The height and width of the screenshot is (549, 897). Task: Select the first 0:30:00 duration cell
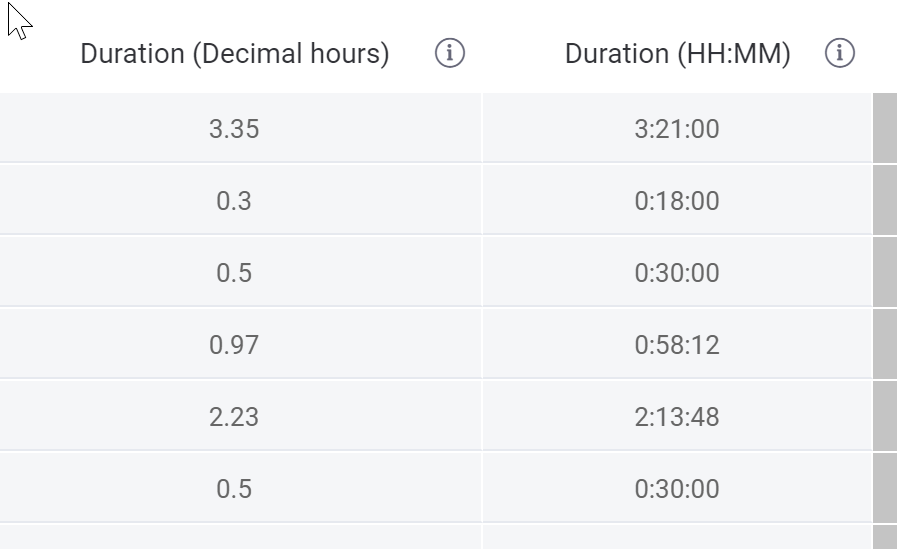tap(677, 272)
